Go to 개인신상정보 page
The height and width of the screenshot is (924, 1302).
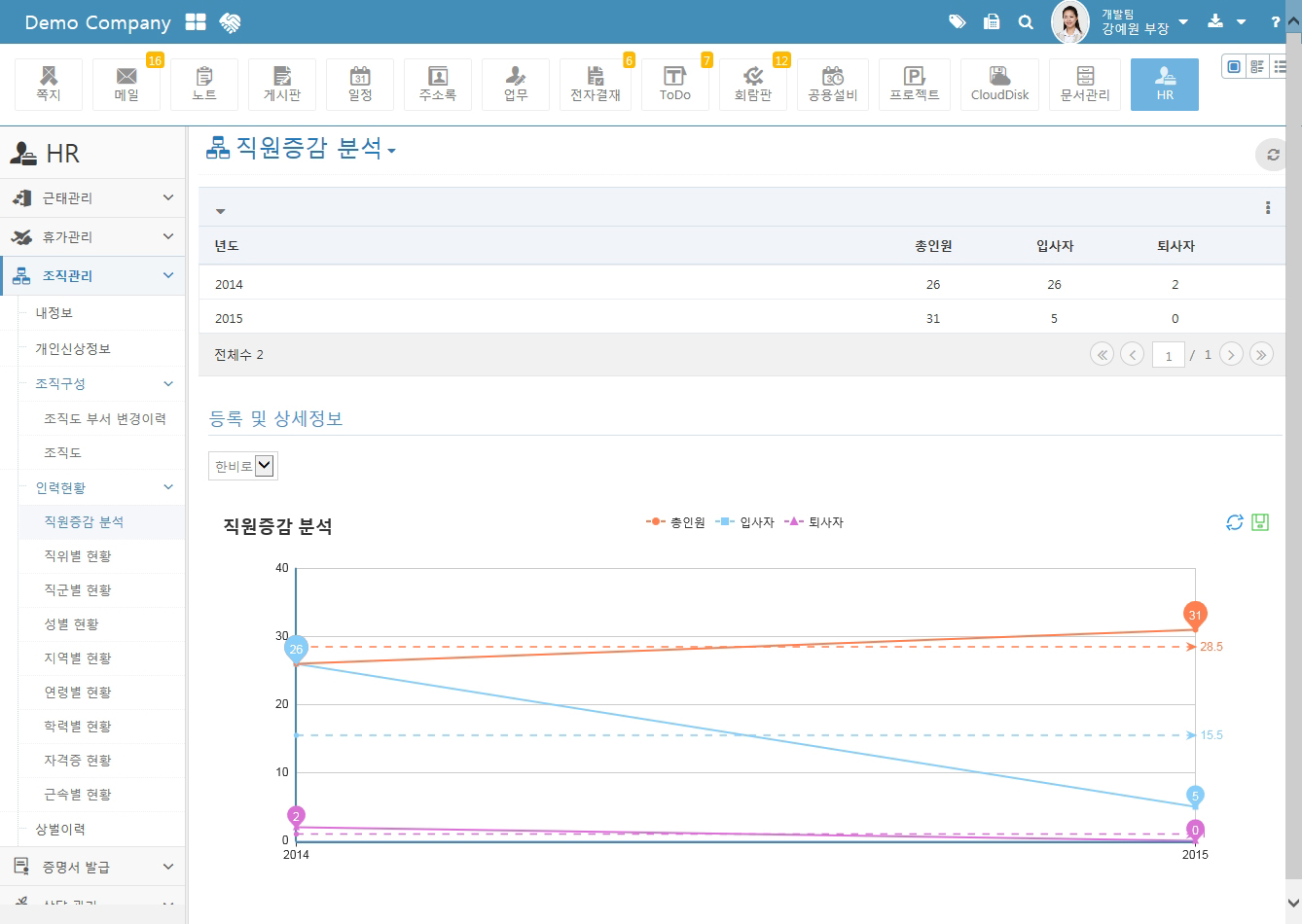(x=73, y=349)
